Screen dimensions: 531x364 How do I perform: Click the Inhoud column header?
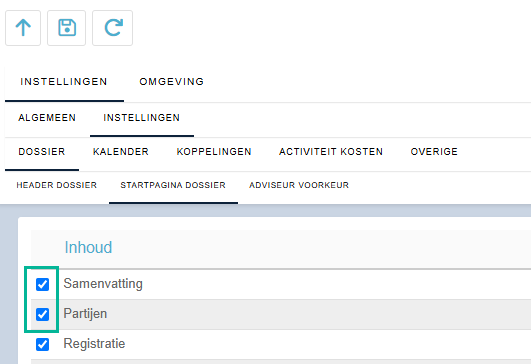click(x=88, y=247)
